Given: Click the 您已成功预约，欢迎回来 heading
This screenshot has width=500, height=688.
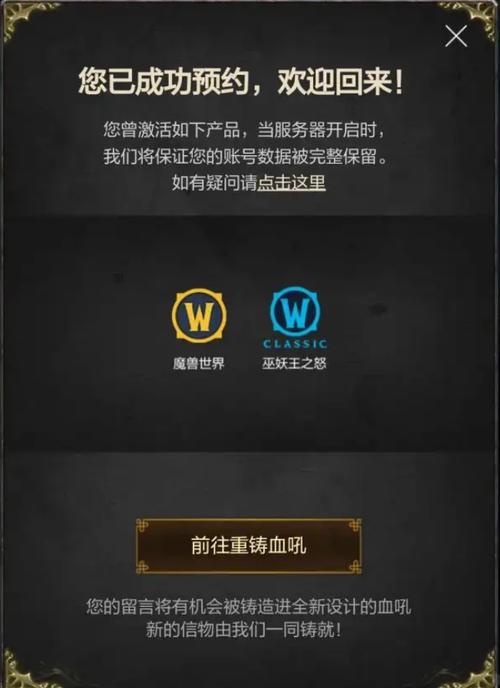Looking at the screenshot, I should (241, 82).
